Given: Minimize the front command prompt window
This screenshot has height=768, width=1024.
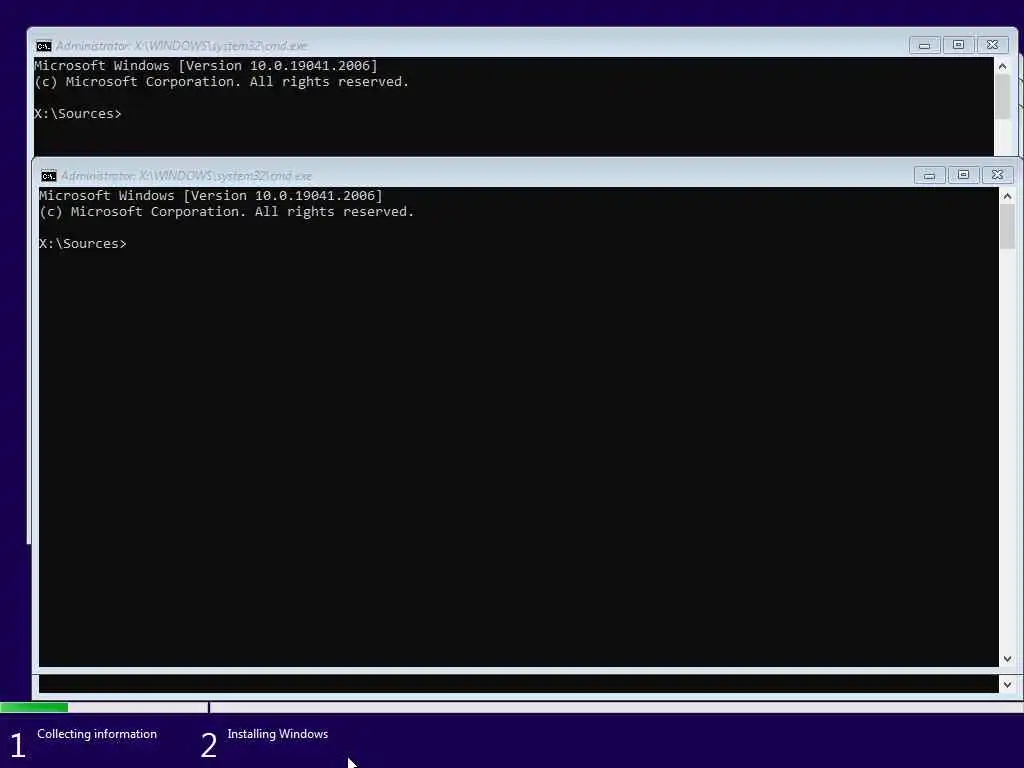Looking at the screenshot, I should 929,175.
